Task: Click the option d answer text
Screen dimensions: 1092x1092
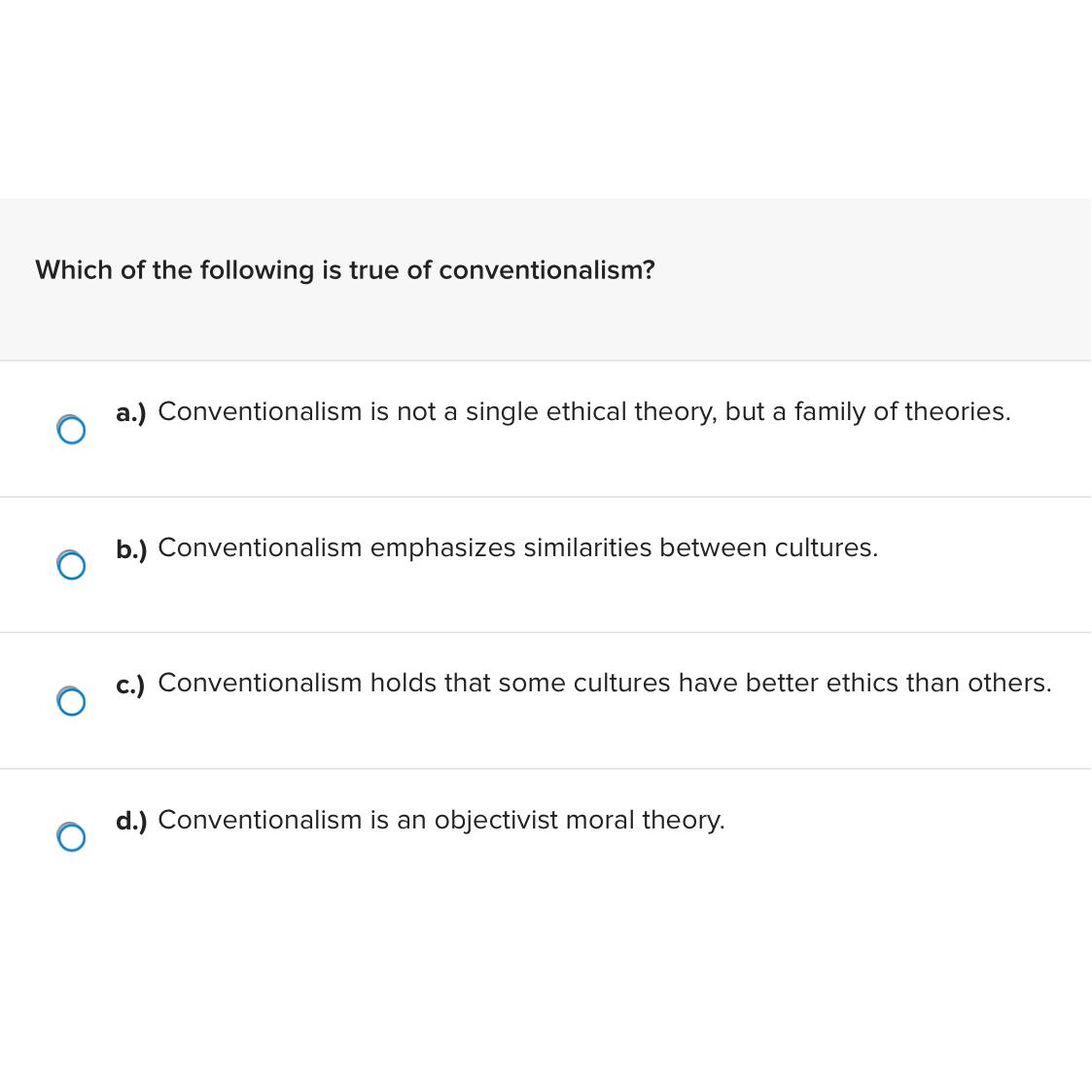Action: (x=442, y=821)
